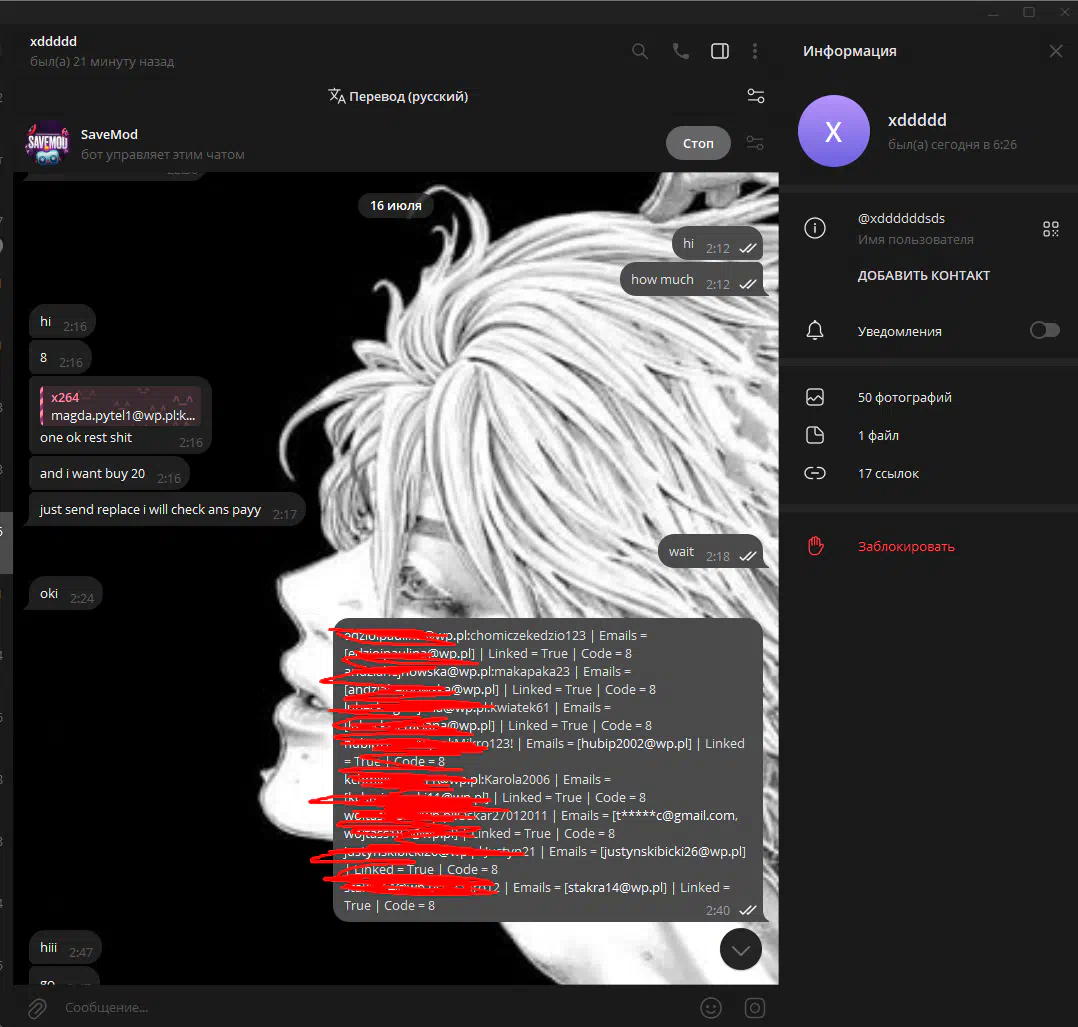1078x1027 pixels.
Task: Click Заблокировать to block user
Action: pyautogui.click(x=905, y=546)
